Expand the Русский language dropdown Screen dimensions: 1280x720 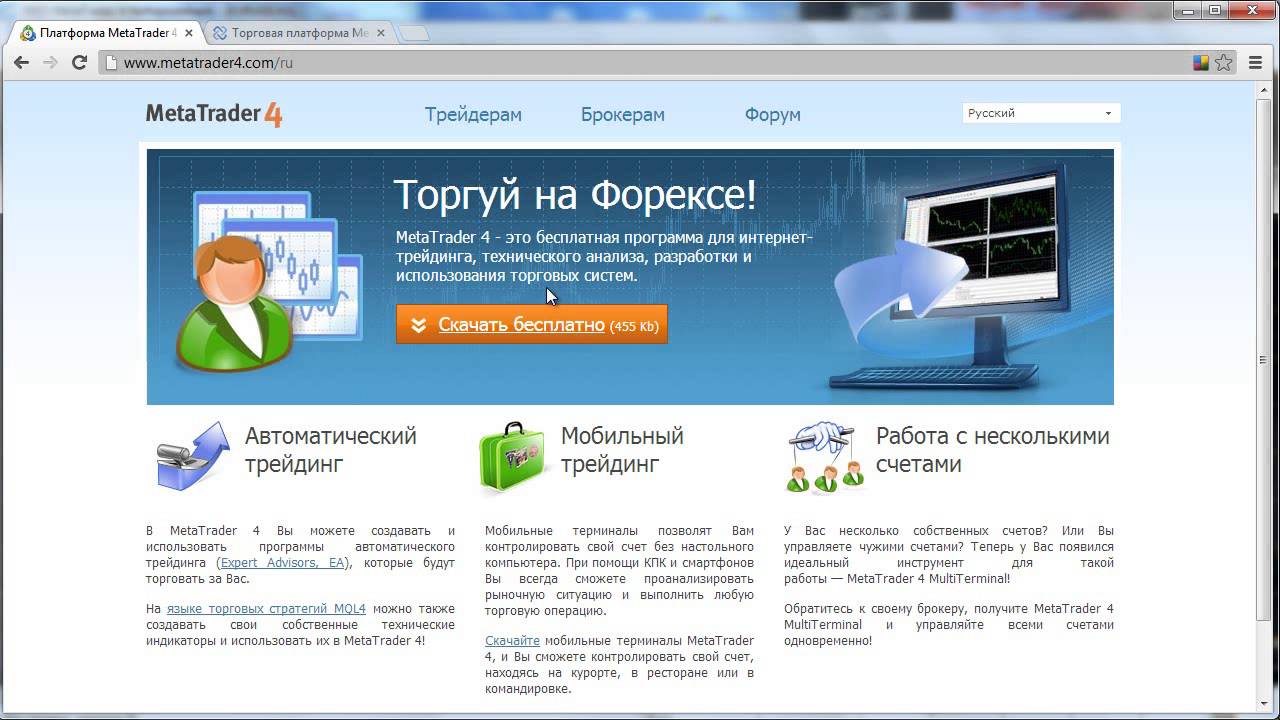click(1041, 113)
